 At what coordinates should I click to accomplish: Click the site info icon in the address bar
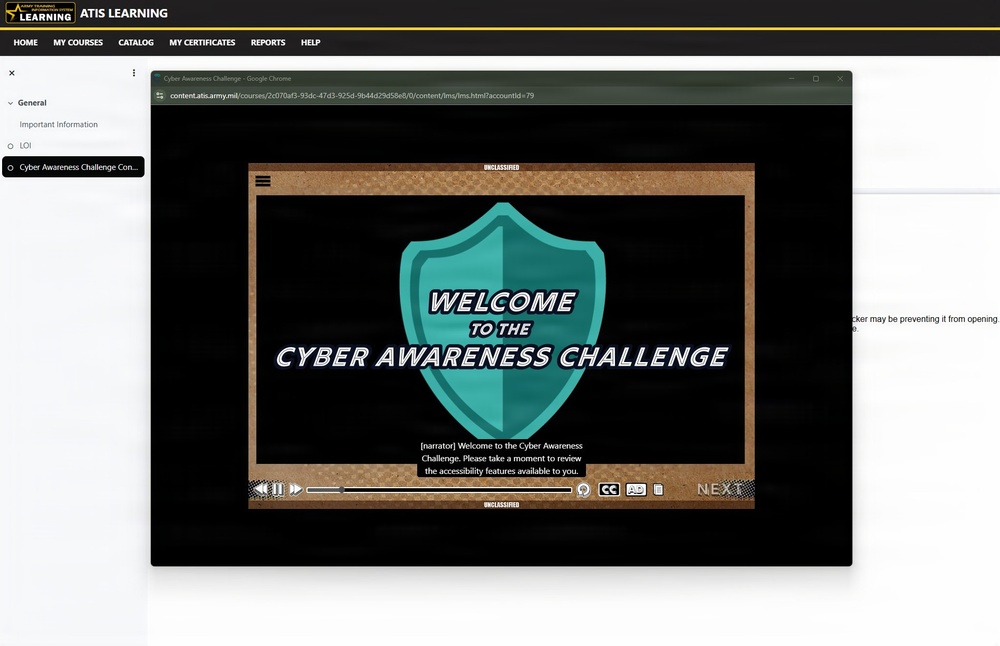click(x=160, y=96)
